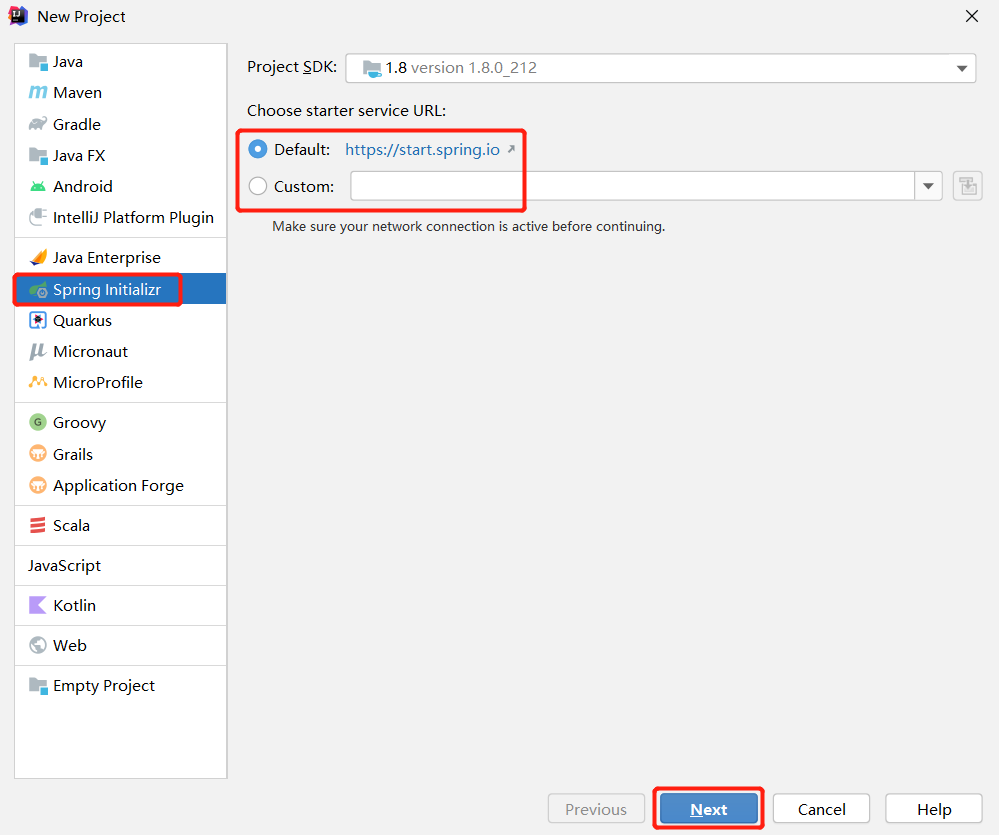Click the Empty Project folder icon

pyautogui.click(x=38, y=686)
